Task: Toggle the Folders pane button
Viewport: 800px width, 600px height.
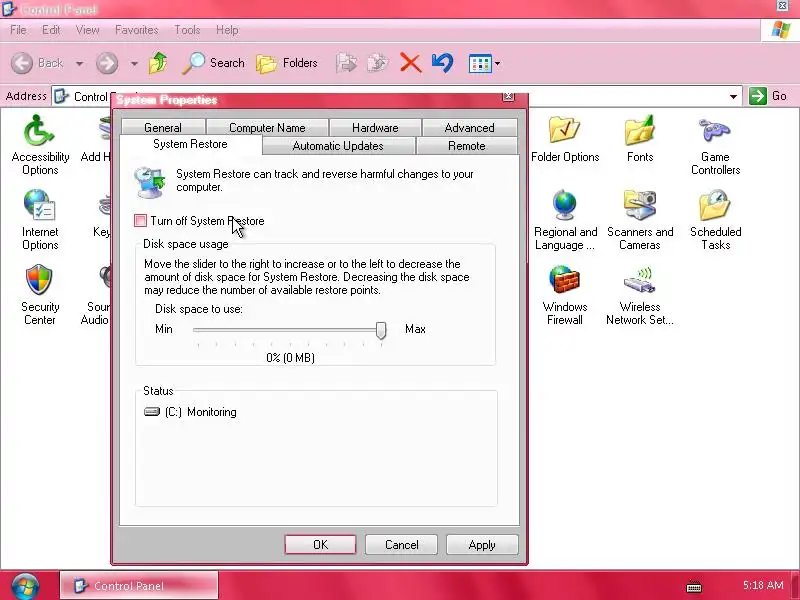Action: coord(287,63)
